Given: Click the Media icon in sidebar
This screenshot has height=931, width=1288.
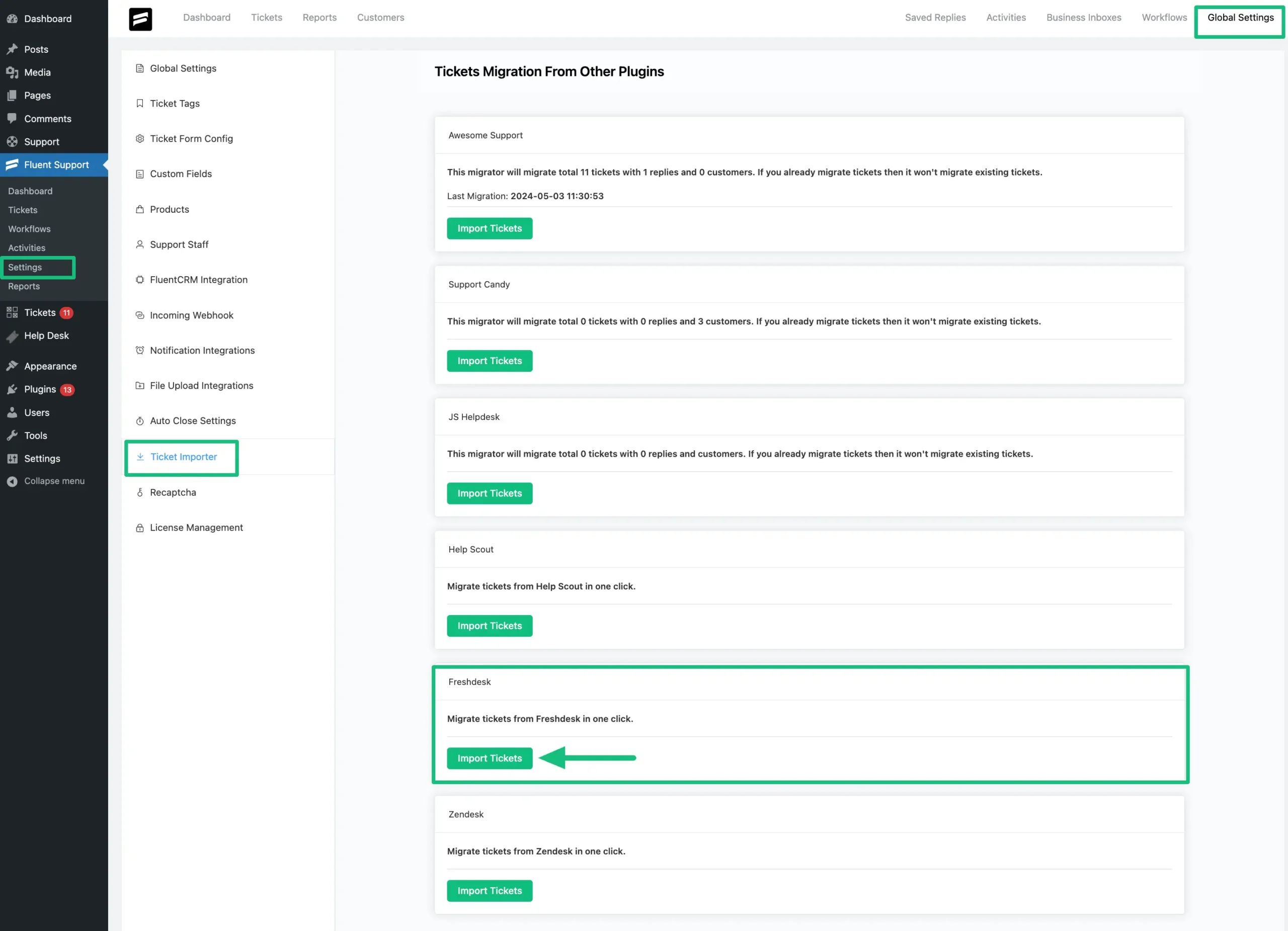Looking at the screenshot, I should (x=12, y=72).
